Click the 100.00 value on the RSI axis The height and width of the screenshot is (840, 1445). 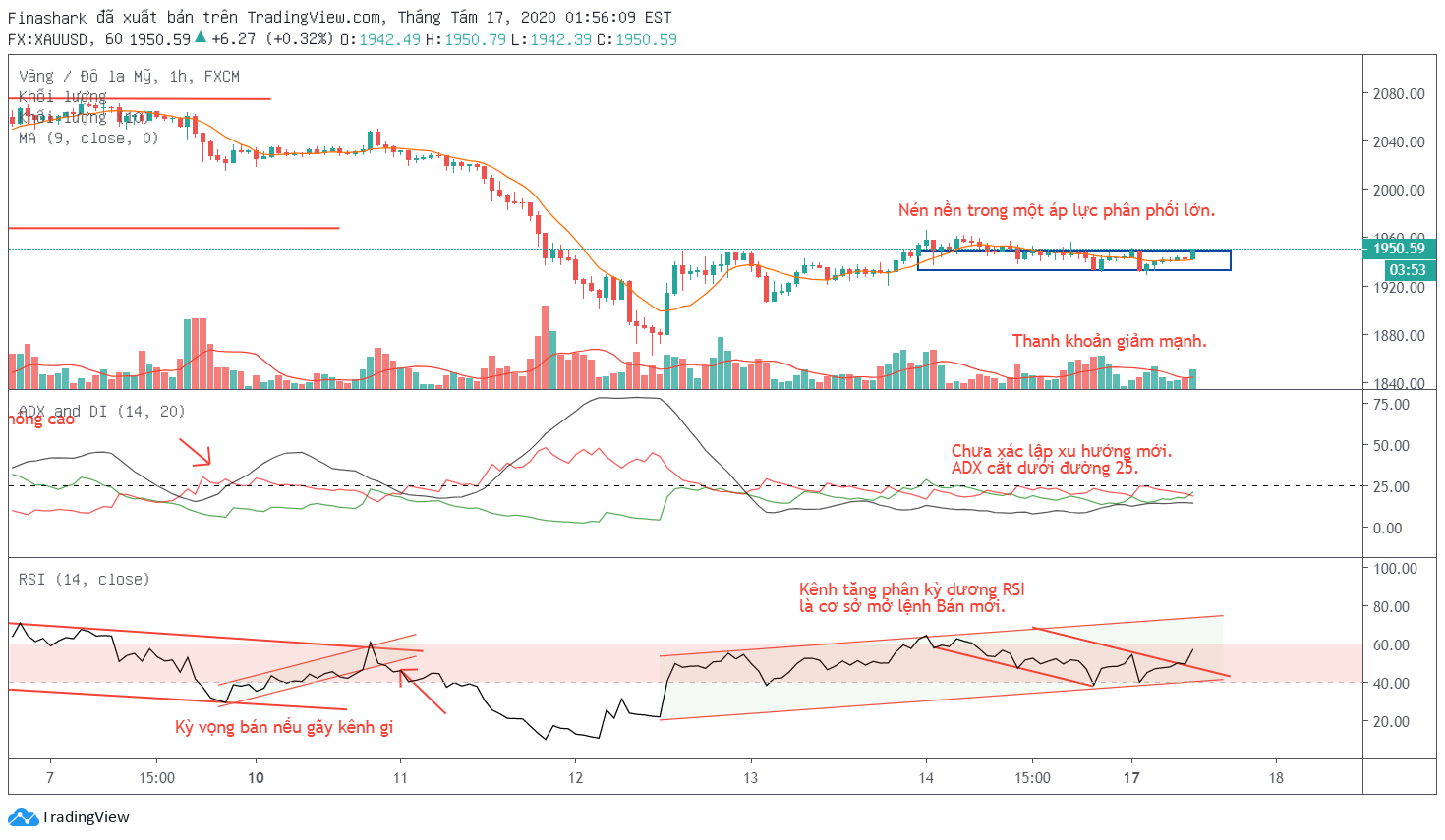[x=1395, y=568]
